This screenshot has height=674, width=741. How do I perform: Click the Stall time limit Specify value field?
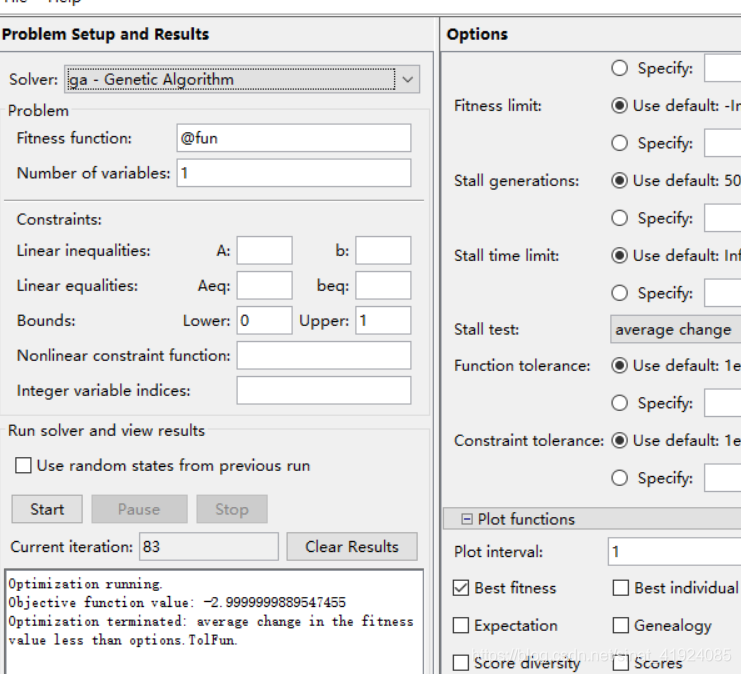click(x=723, y=293)
